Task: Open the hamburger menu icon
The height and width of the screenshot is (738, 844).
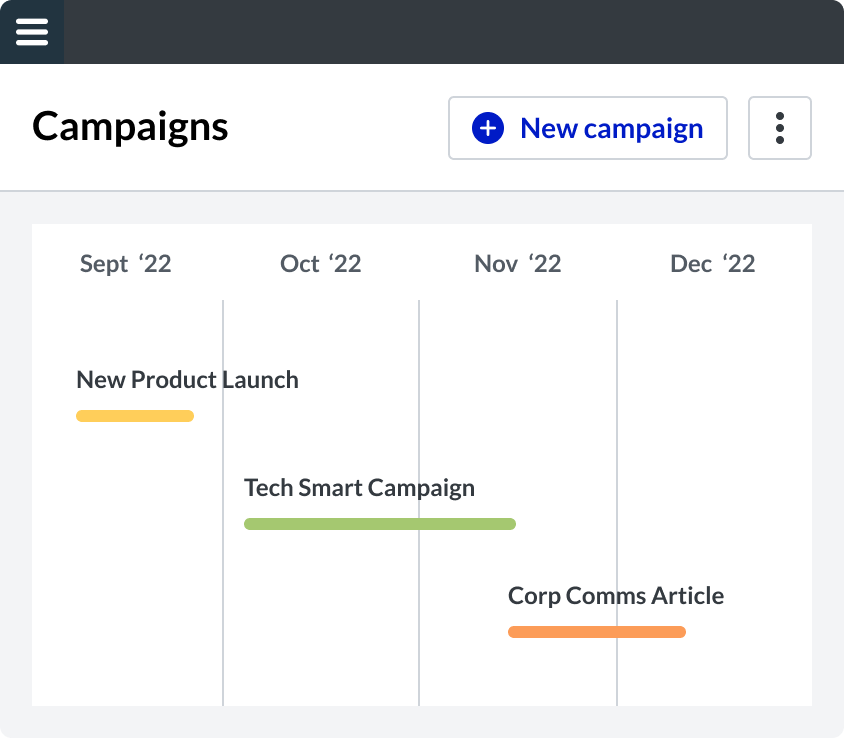Action: point(32,32)
